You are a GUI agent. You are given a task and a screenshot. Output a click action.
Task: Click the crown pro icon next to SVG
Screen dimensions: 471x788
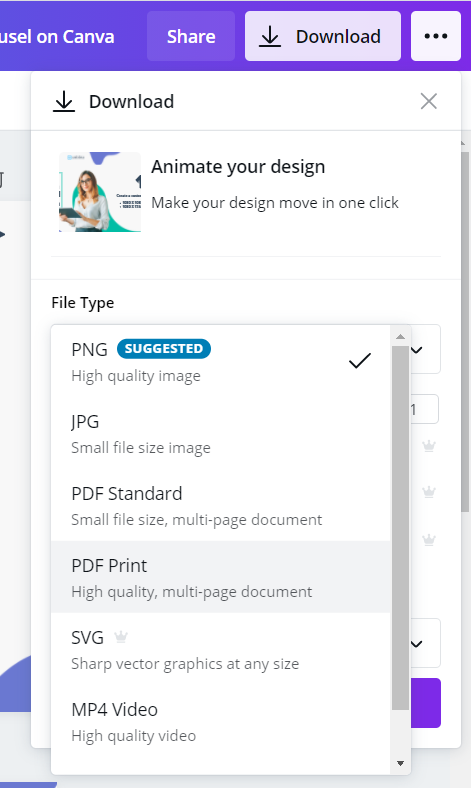pos(121,637)
